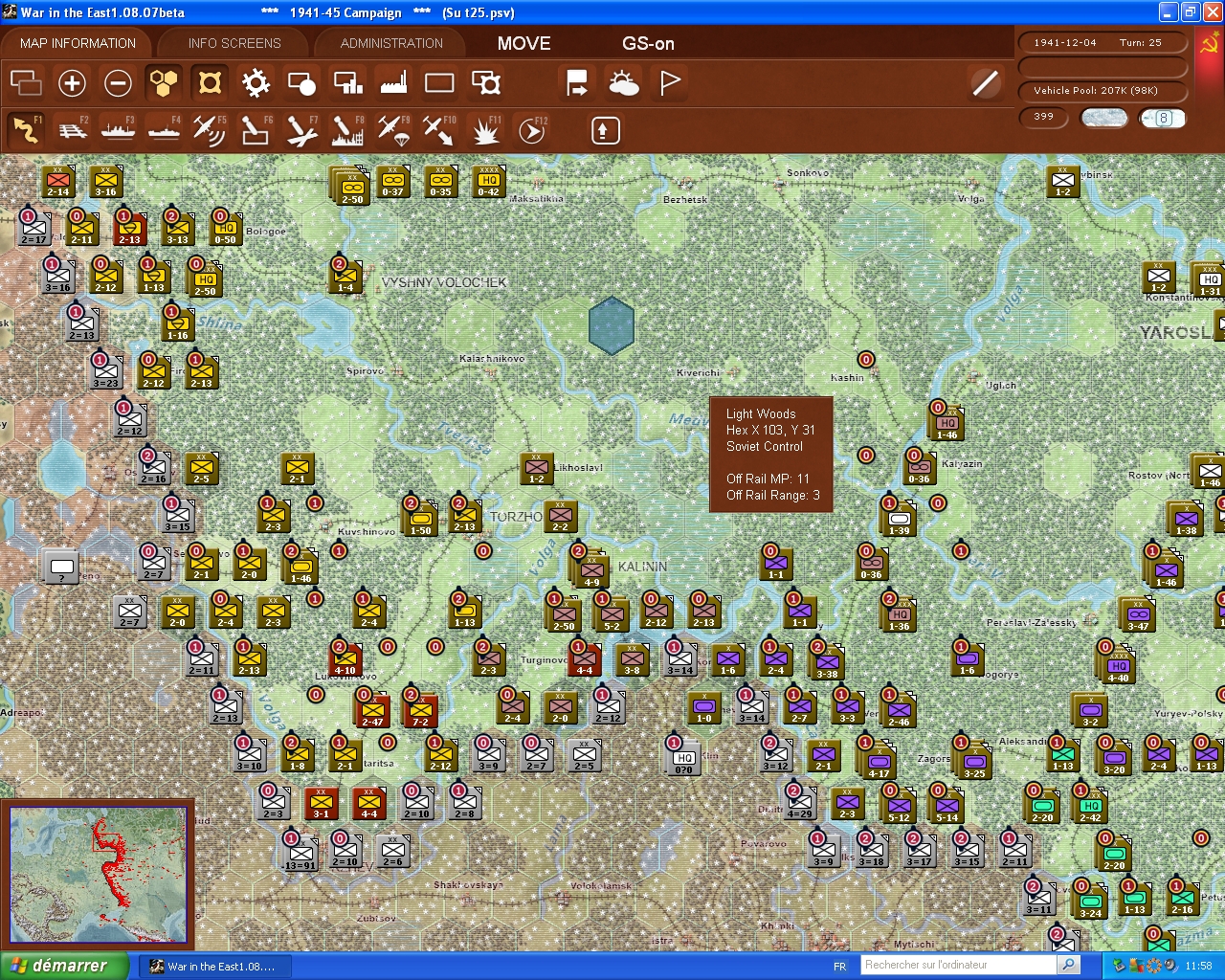Toggle the rectangle with circle icon
The height and width of the screenshot is (980, 1225).
pos(301,83)
